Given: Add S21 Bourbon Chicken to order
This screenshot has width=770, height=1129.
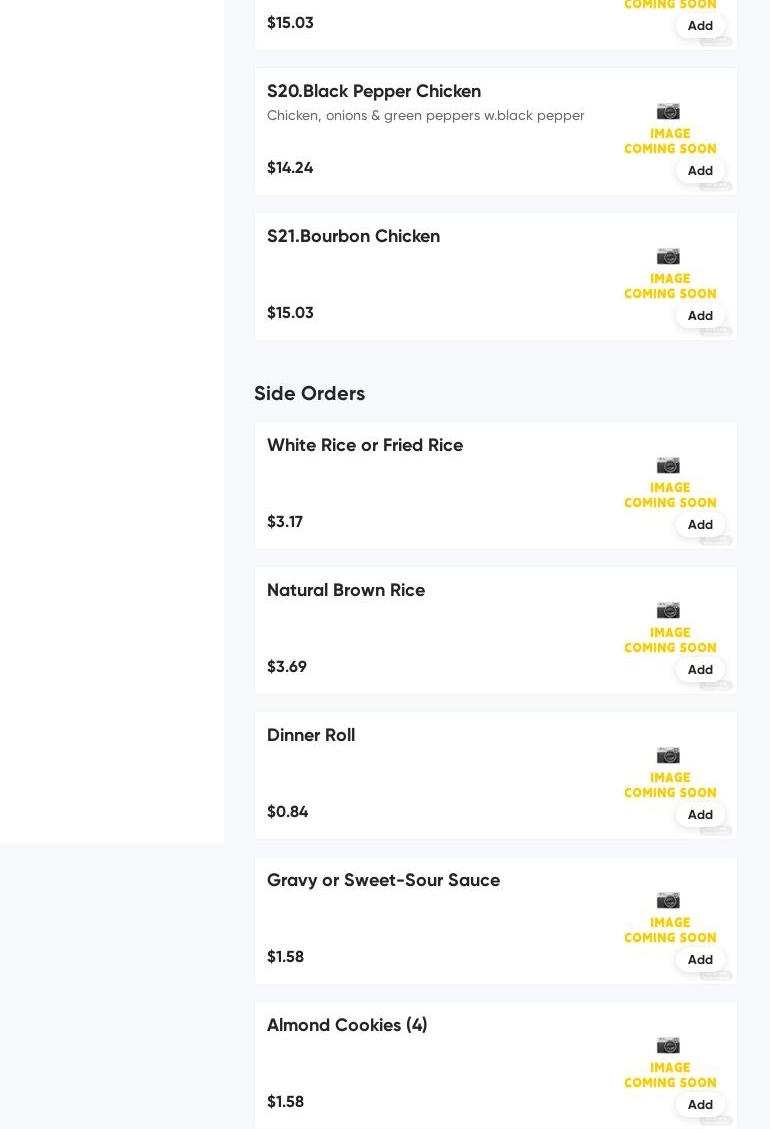Looking at the screenshot, I should 700,316.
